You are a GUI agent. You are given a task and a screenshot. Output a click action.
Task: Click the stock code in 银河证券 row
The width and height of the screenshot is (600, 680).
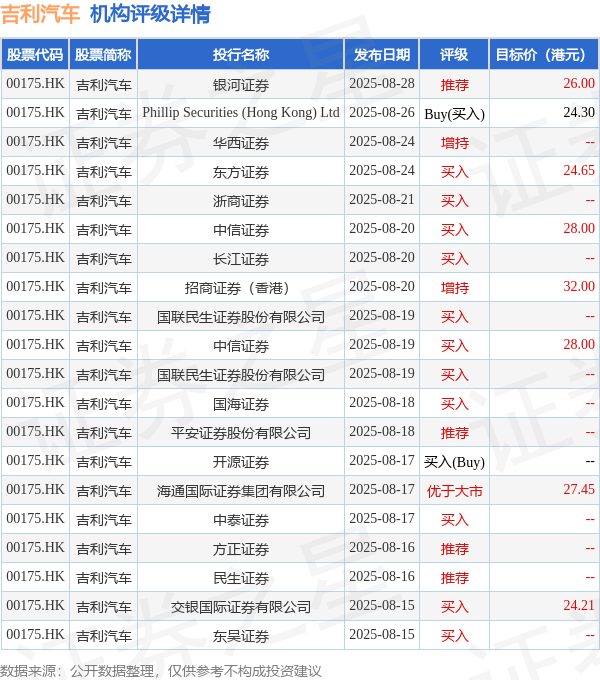pyautogui.click(x=35, y=83)
